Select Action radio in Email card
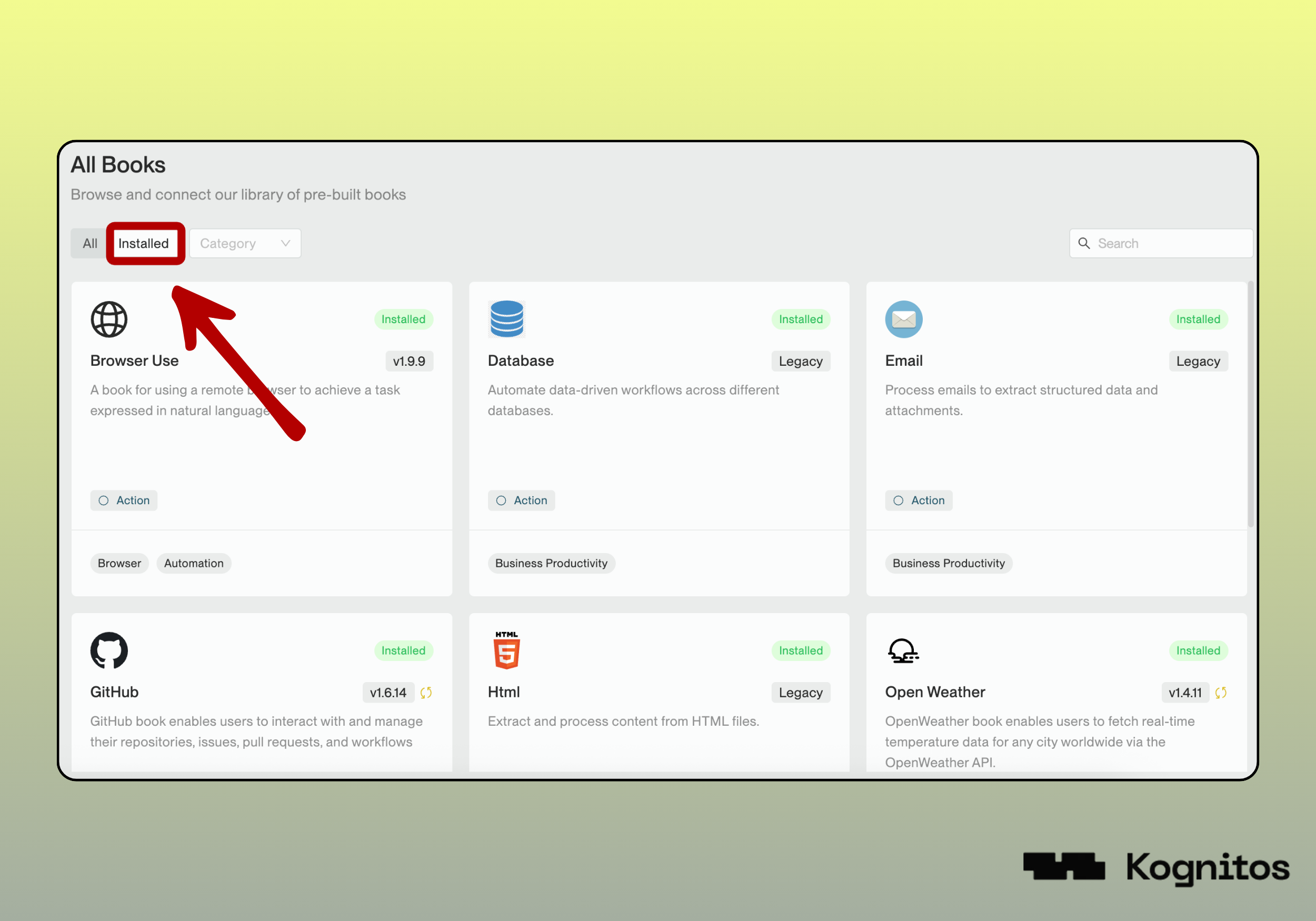Viewport: 1316px width, 921px height. pyautogui.click(x=898, y=500)
